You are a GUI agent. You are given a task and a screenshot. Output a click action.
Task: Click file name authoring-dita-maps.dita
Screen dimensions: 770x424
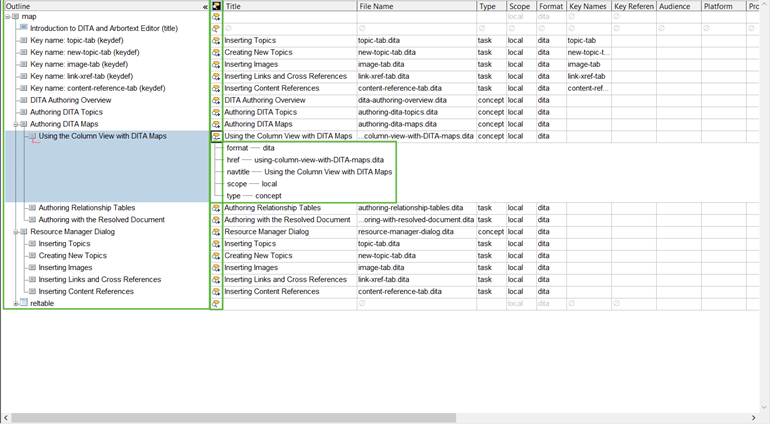(397, 124)
